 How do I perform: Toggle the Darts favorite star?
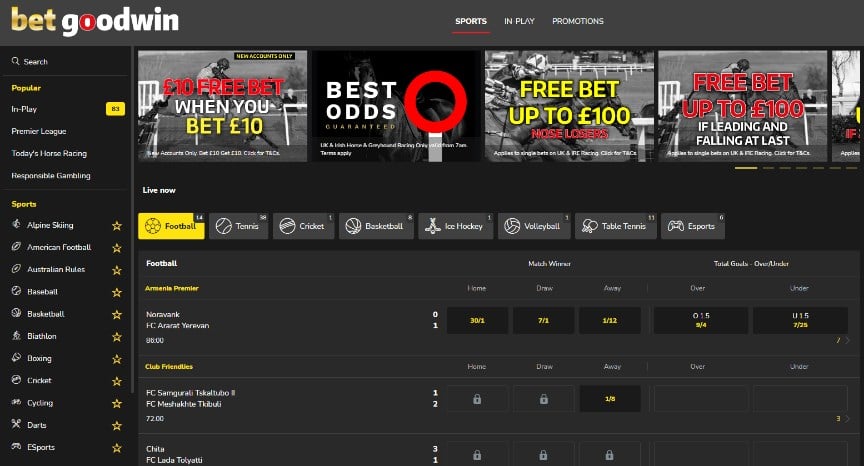[x=117, y=425]
